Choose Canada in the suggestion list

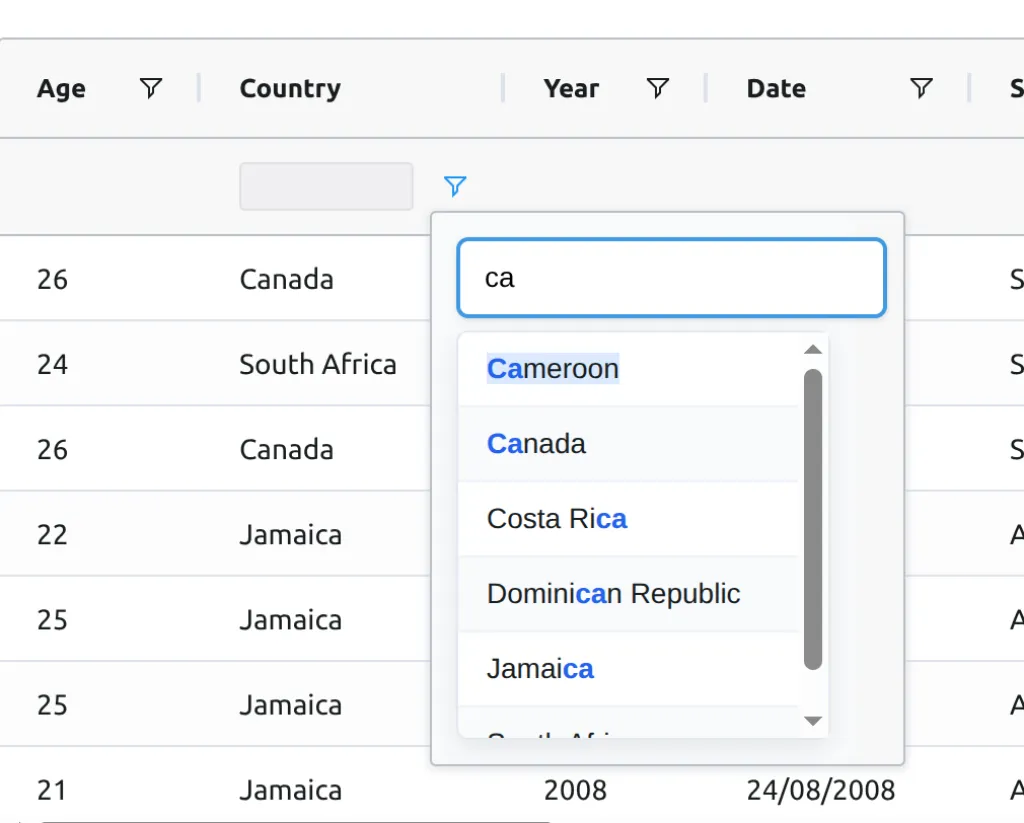tap(537, 444)
